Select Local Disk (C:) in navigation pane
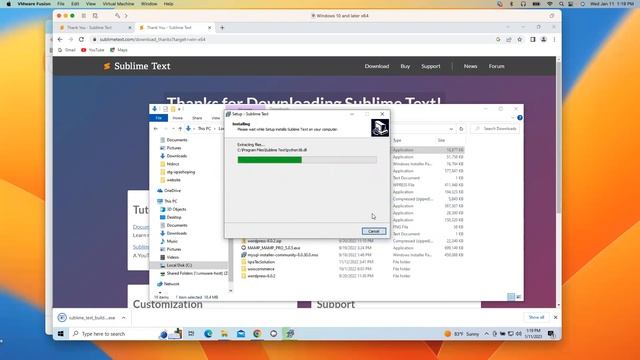 point(176,265)
